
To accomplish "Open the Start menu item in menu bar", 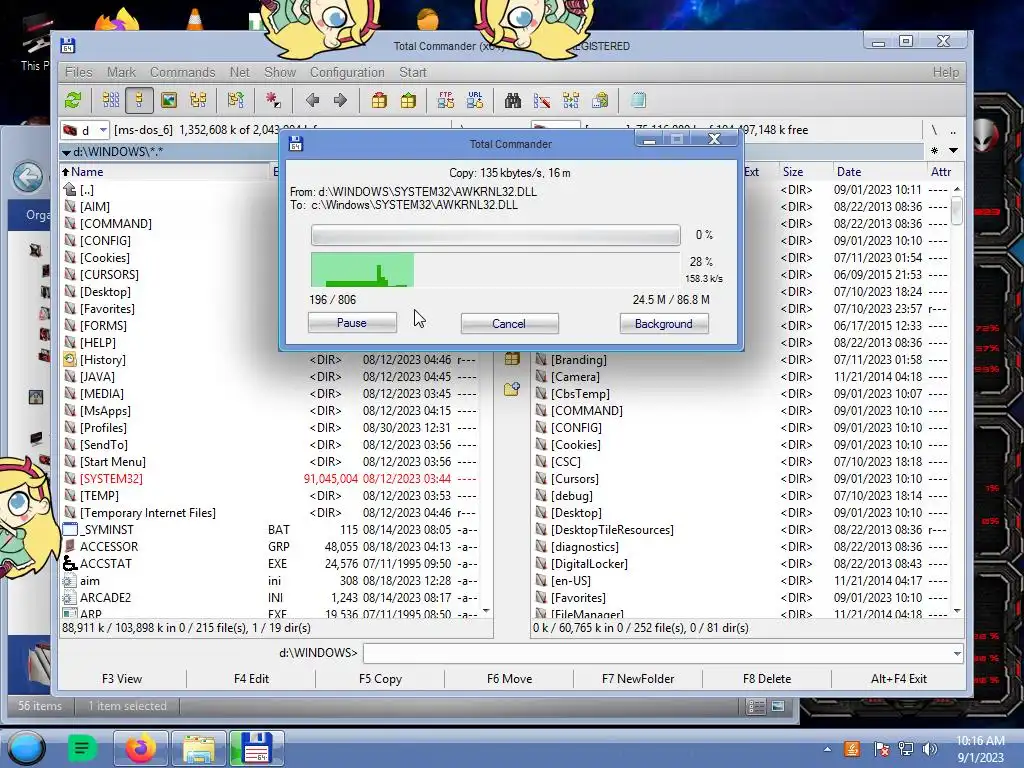I will pyautogui.click(x=413, y=72).
